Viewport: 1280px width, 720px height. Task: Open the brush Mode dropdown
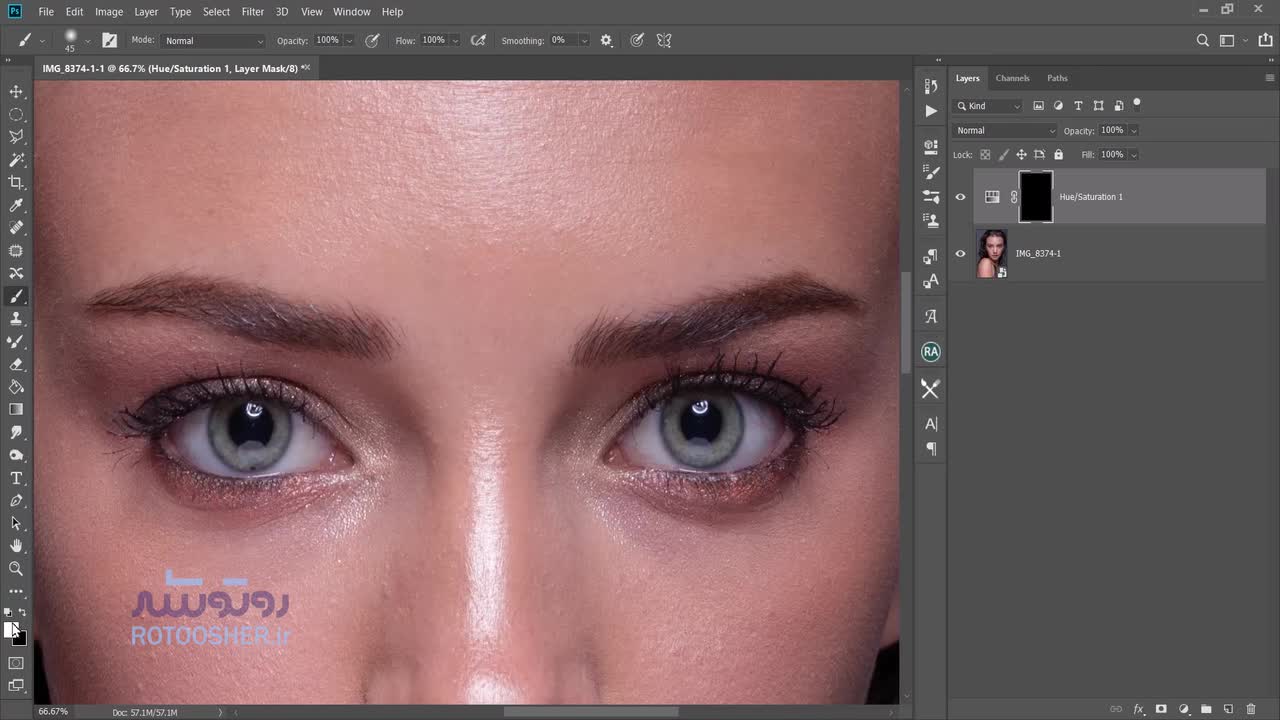pyautogui.click(x=213, y=41)
